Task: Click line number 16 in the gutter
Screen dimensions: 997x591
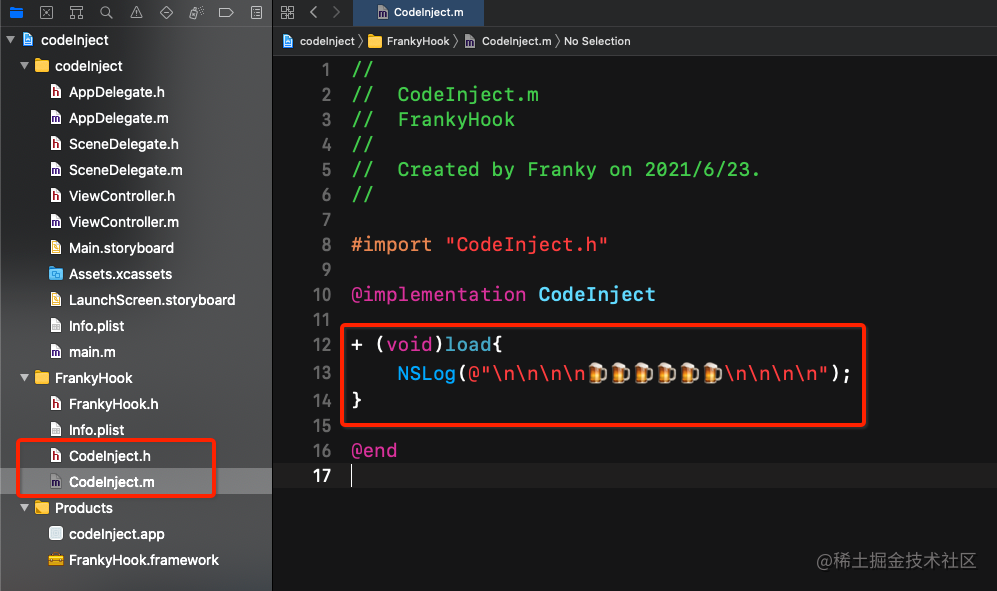Action: point(322,451)
